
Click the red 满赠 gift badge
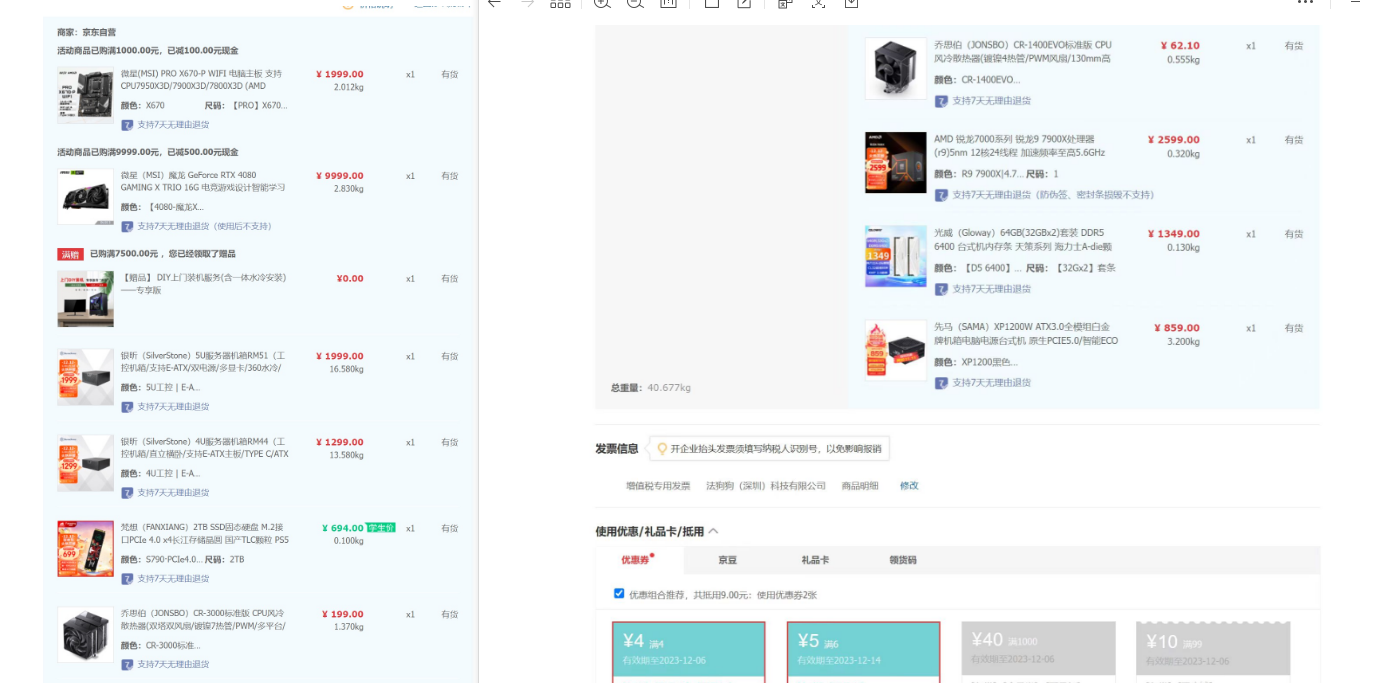click(69, 254)
